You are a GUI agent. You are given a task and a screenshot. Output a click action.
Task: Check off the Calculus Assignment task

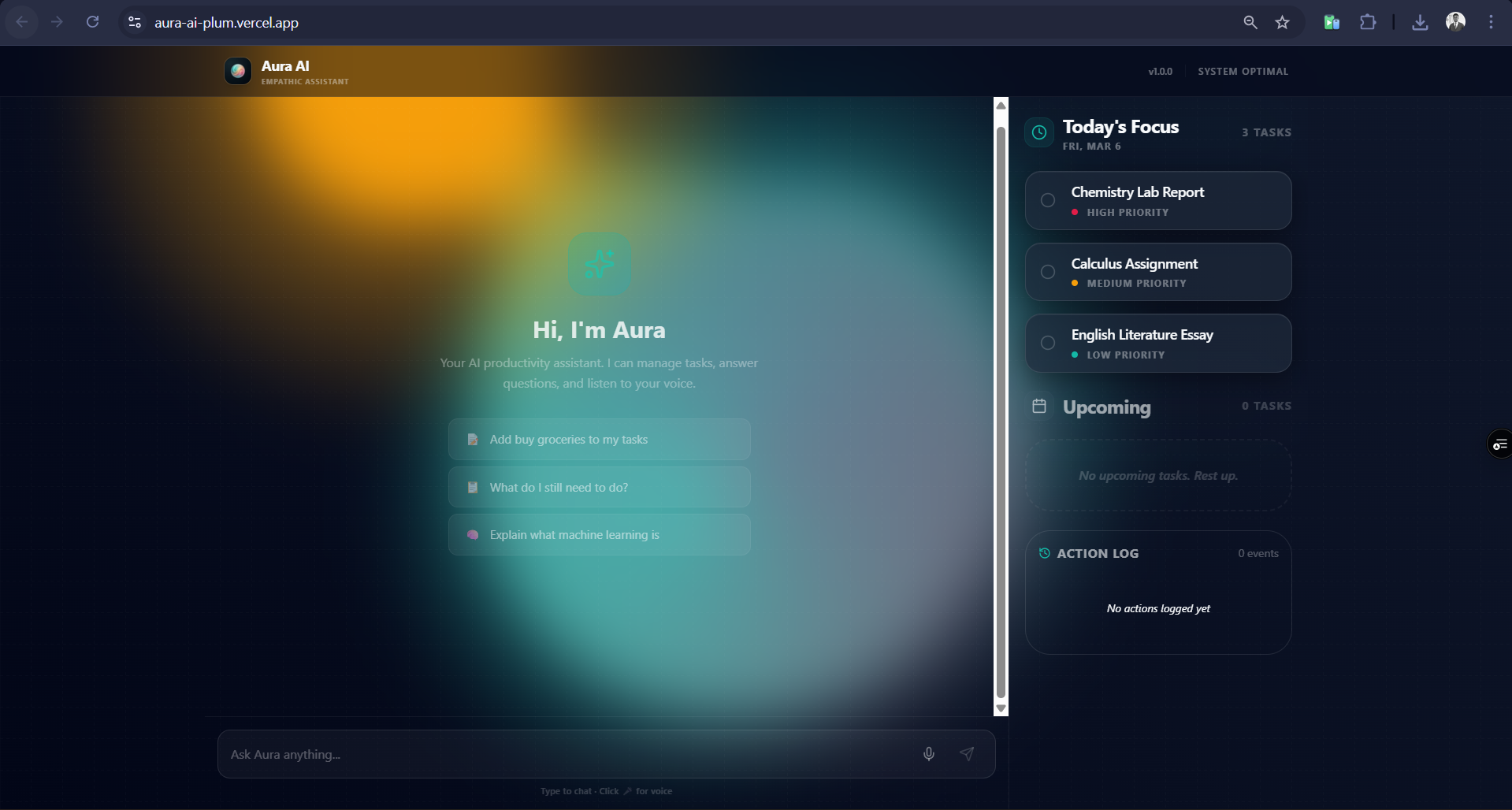1048,272
